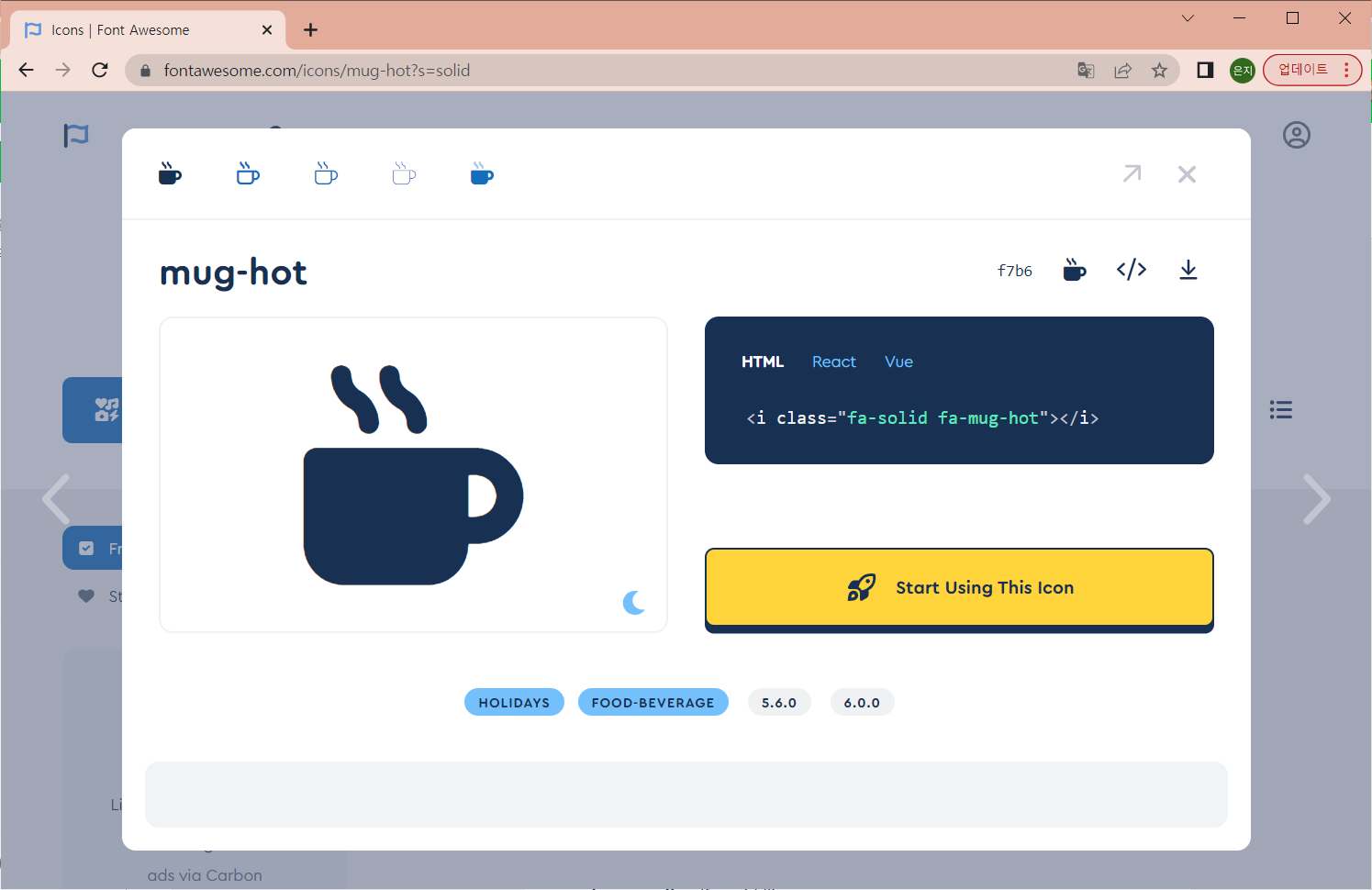Toggle dark mode preview with moon icon
The height and width of the screenshot is (890, 1372).
pyautogui.click(x=634, y=603)
